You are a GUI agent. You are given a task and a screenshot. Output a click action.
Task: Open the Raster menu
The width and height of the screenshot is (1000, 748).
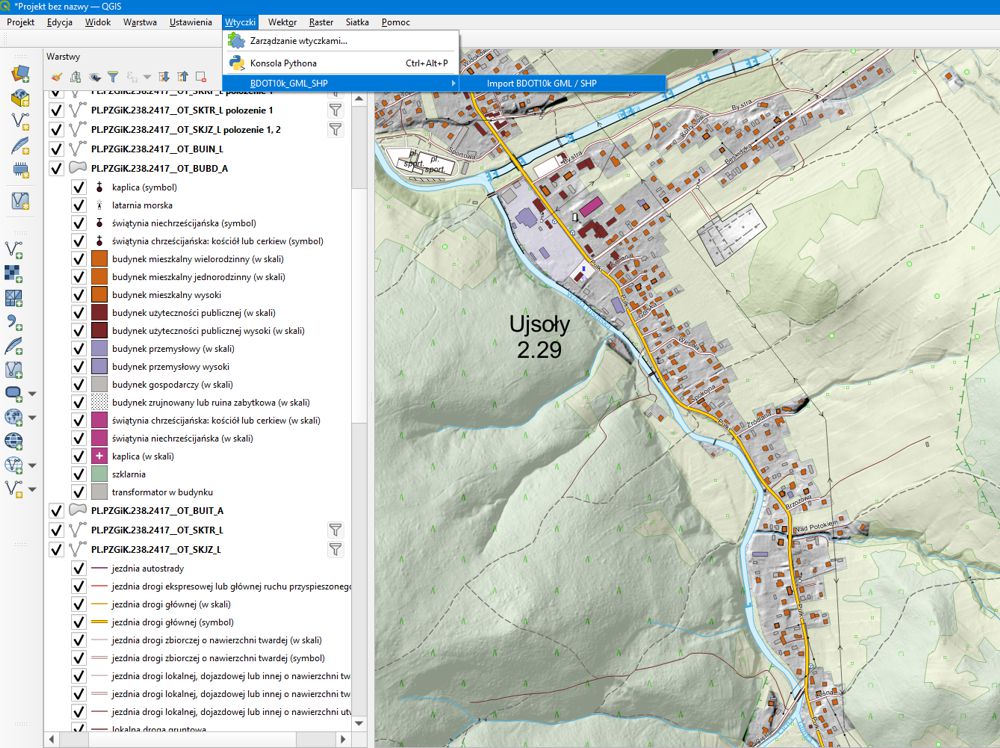pyautogui.click(x=321, y=22)
